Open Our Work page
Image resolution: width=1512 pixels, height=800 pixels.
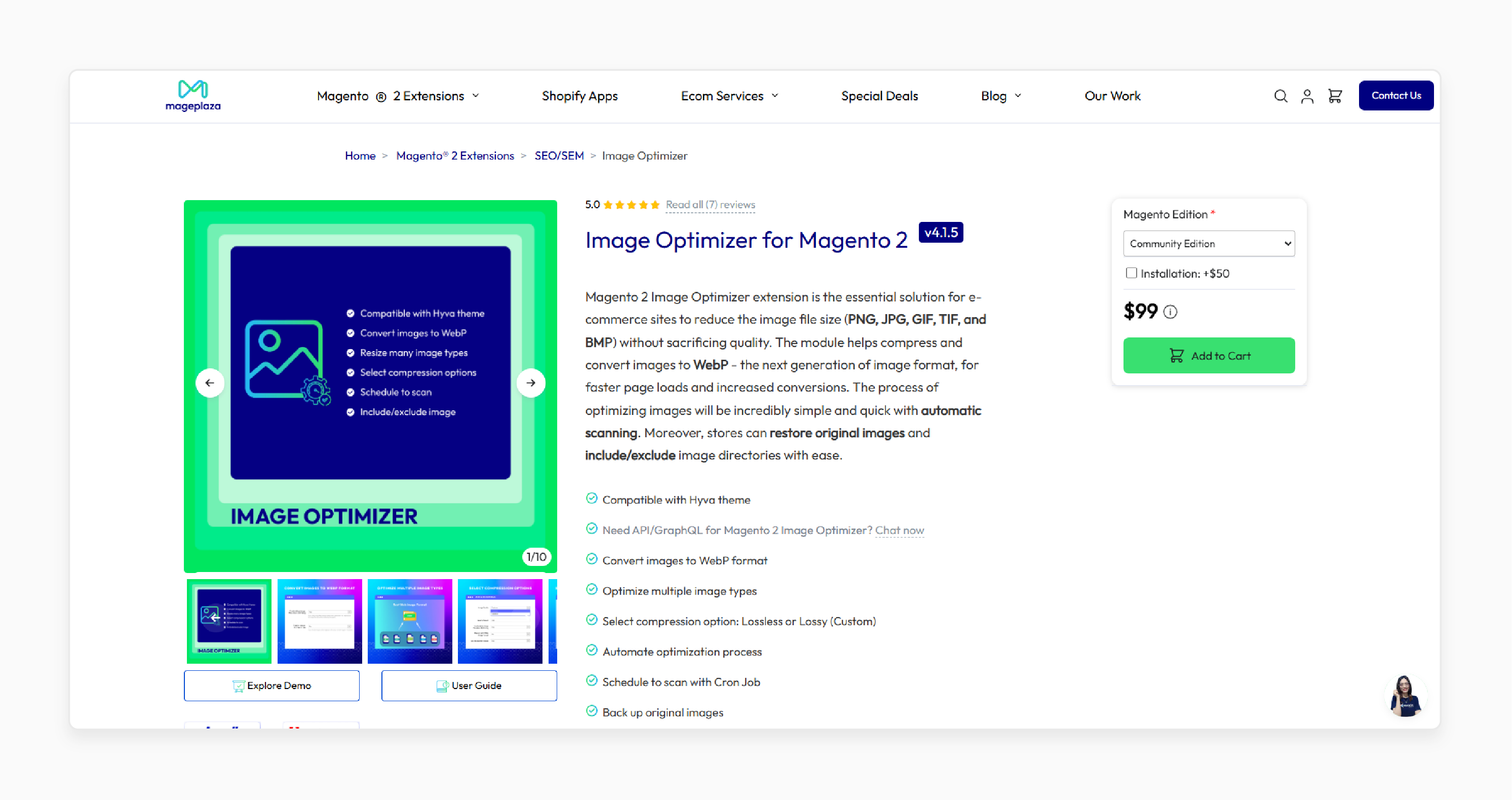[1112, 96]
